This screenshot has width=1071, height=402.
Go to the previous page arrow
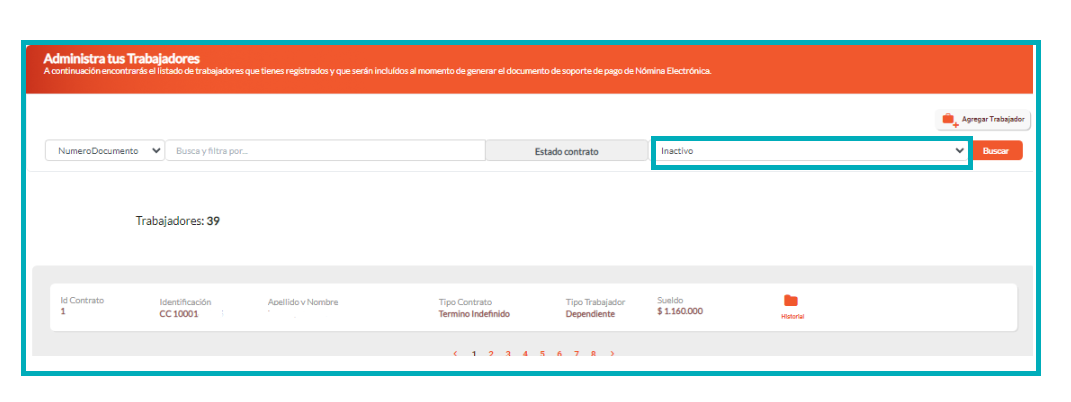tap(456, 354)
